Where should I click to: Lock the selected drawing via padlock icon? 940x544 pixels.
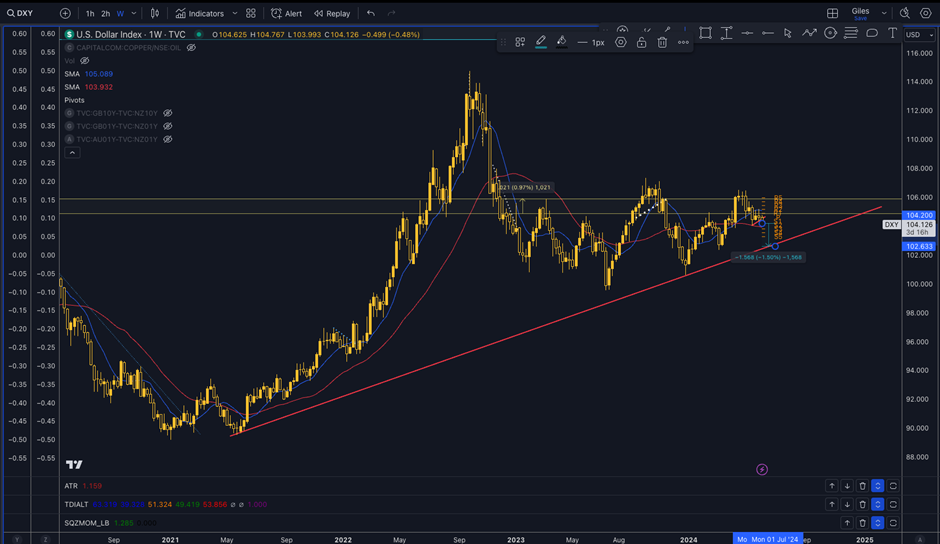coord(641,42)
